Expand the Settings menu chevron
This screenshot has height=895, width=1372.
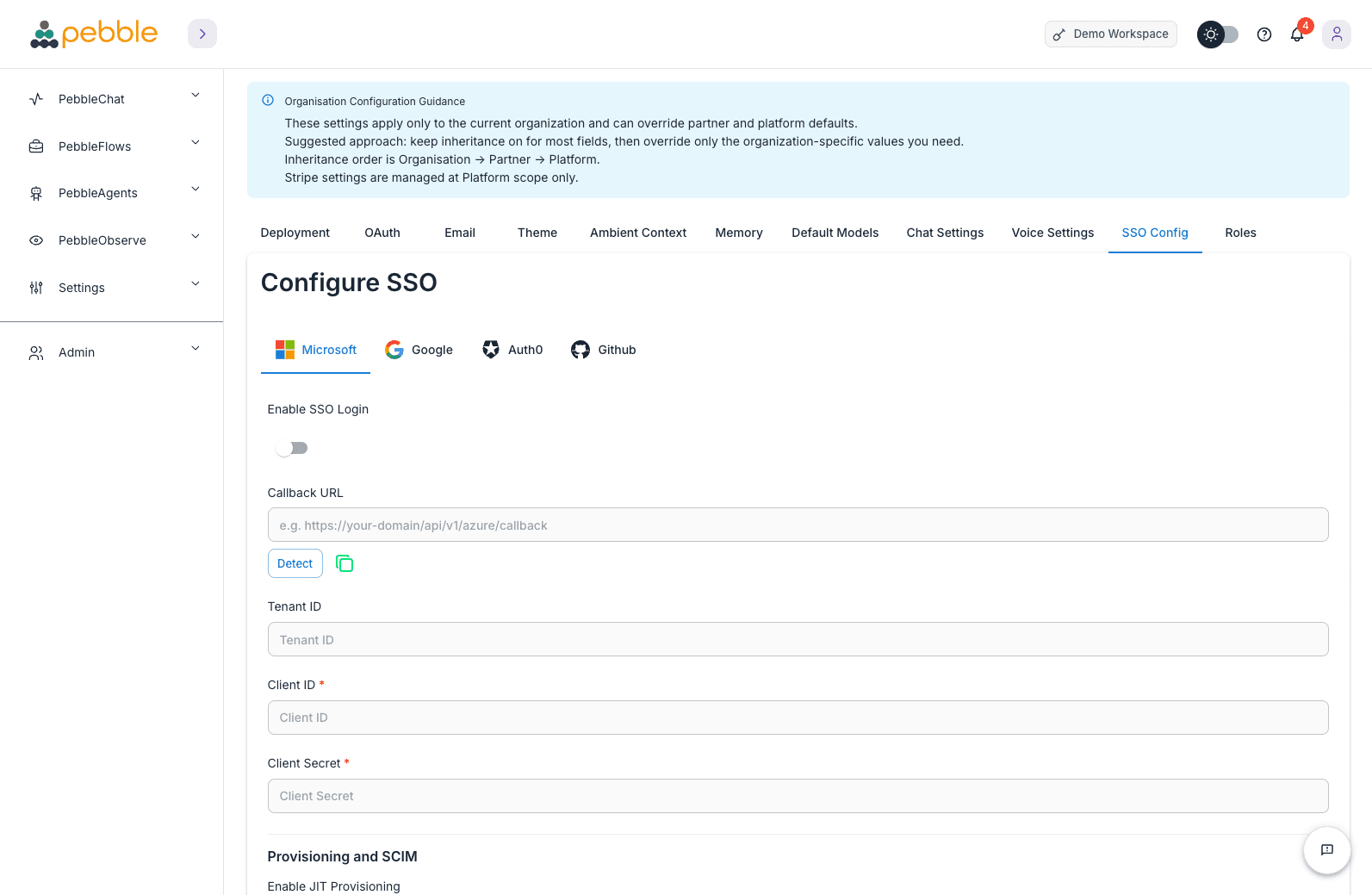click(x=196, y=284)
